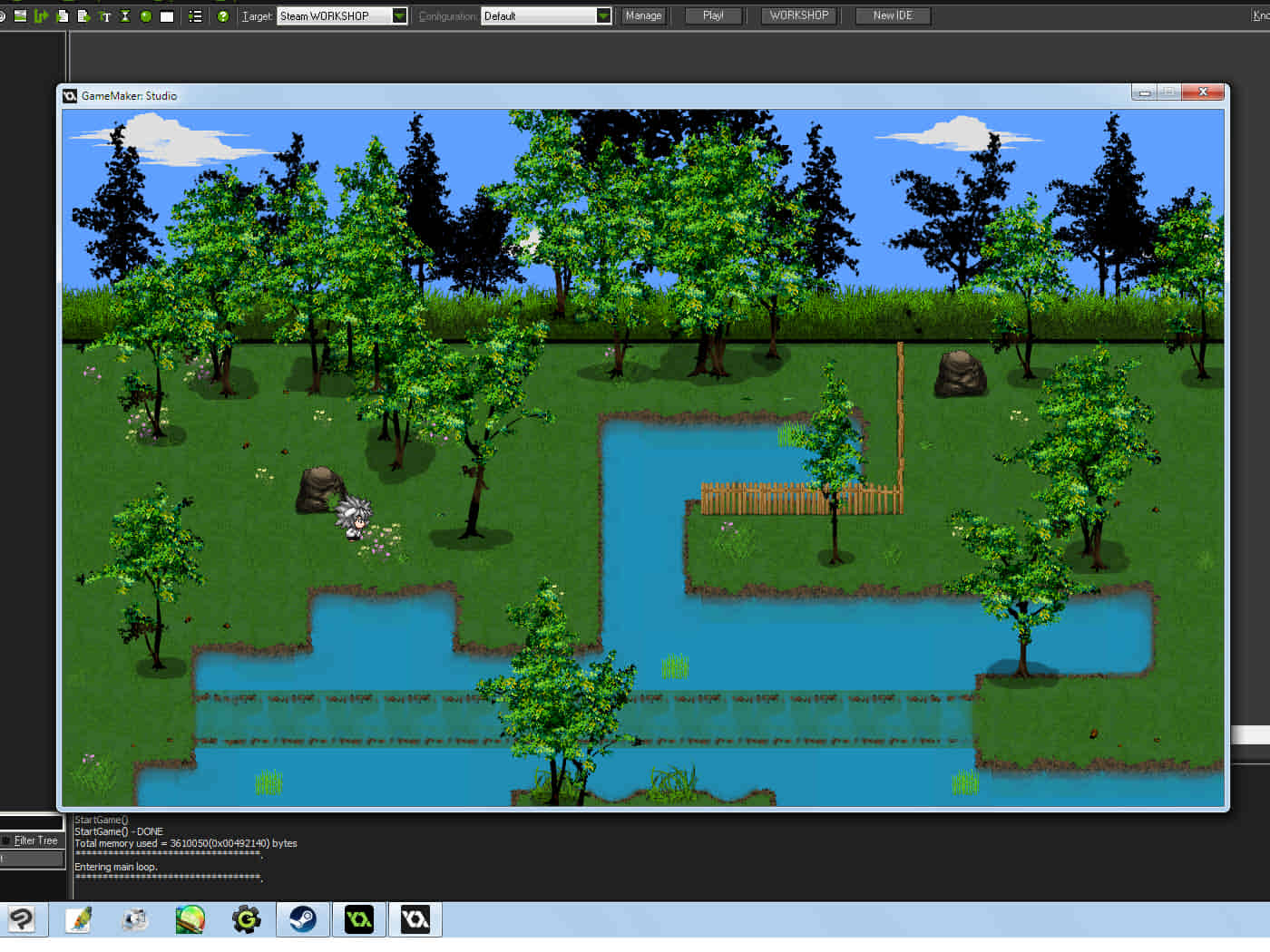Image resolution: width=1270 pixels, height=952 pixels.
Task: Click the white-haired character in the game
Action: (x=354, y=519)
